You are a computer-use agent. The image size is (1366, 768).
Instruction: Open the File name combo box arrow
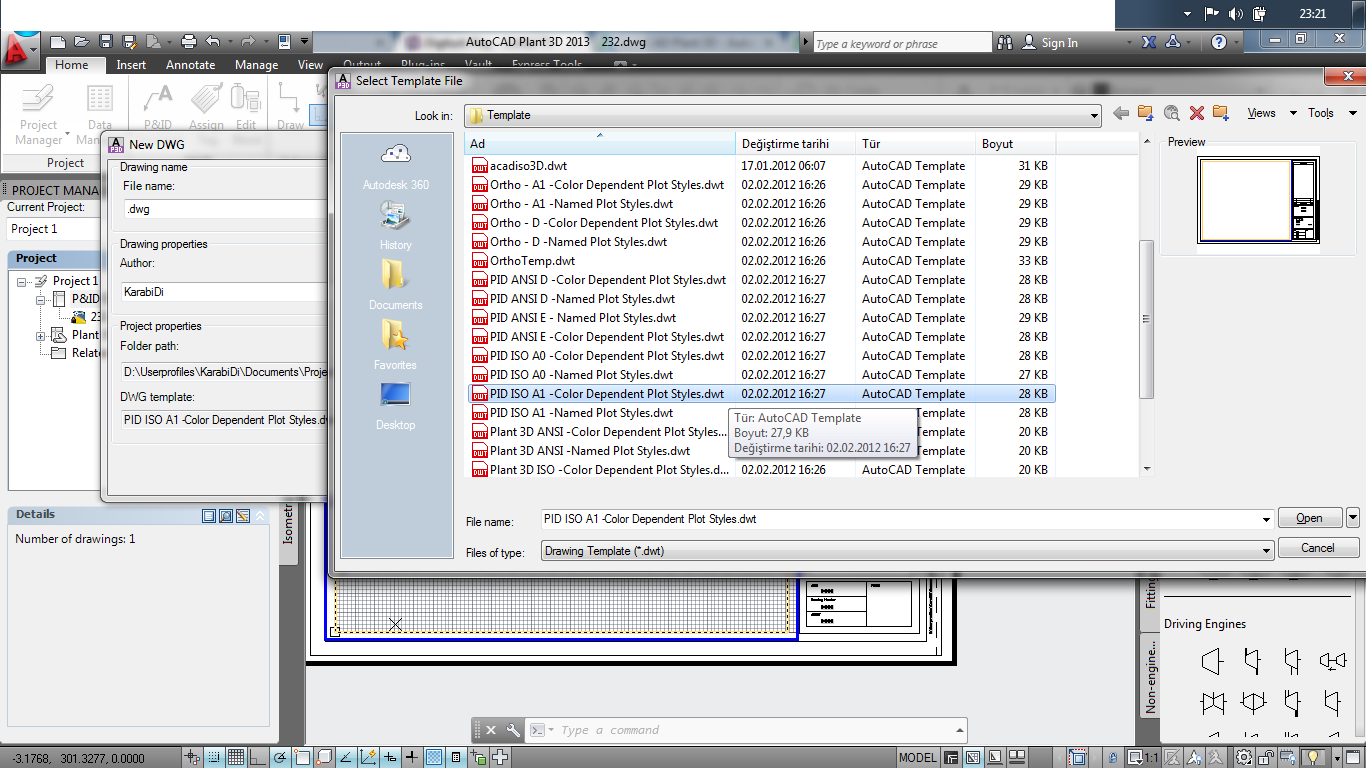[x=1266, y=519]
